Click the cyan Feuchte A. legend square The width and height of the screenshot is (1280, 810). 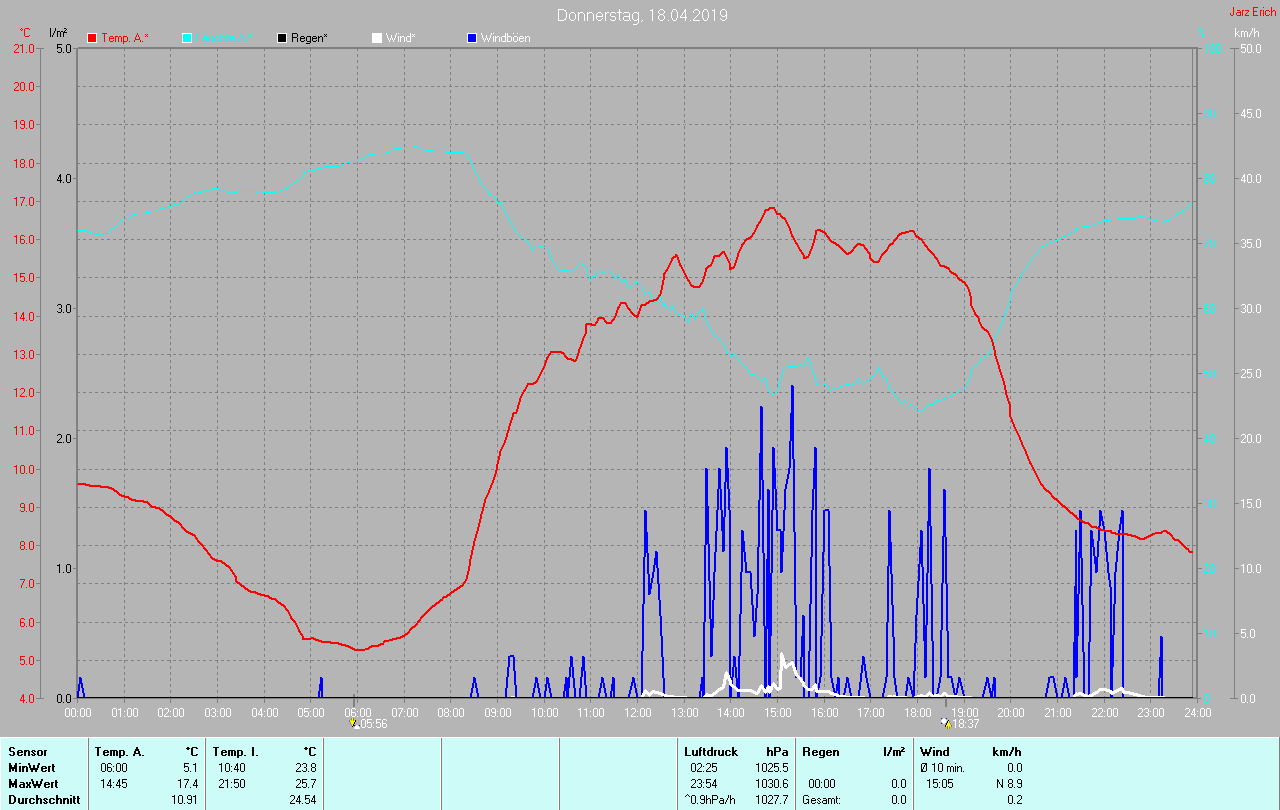click(x=187, y=38)
